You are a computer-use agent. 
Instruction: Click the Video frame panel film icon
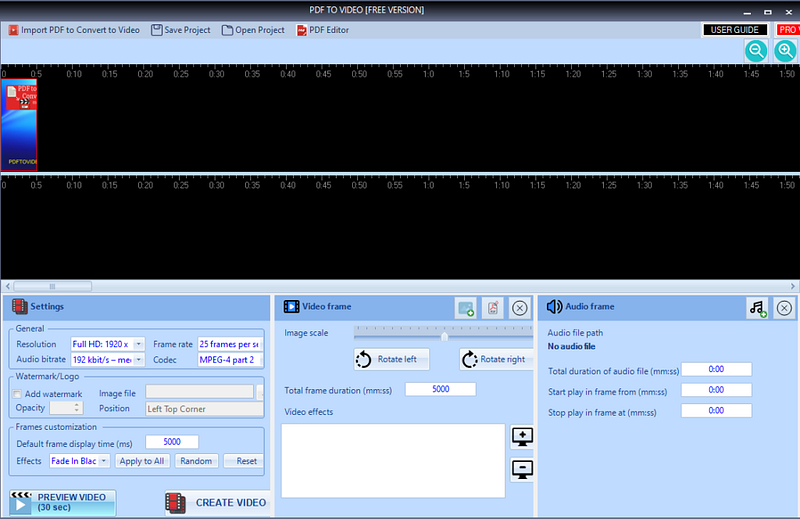291,306
